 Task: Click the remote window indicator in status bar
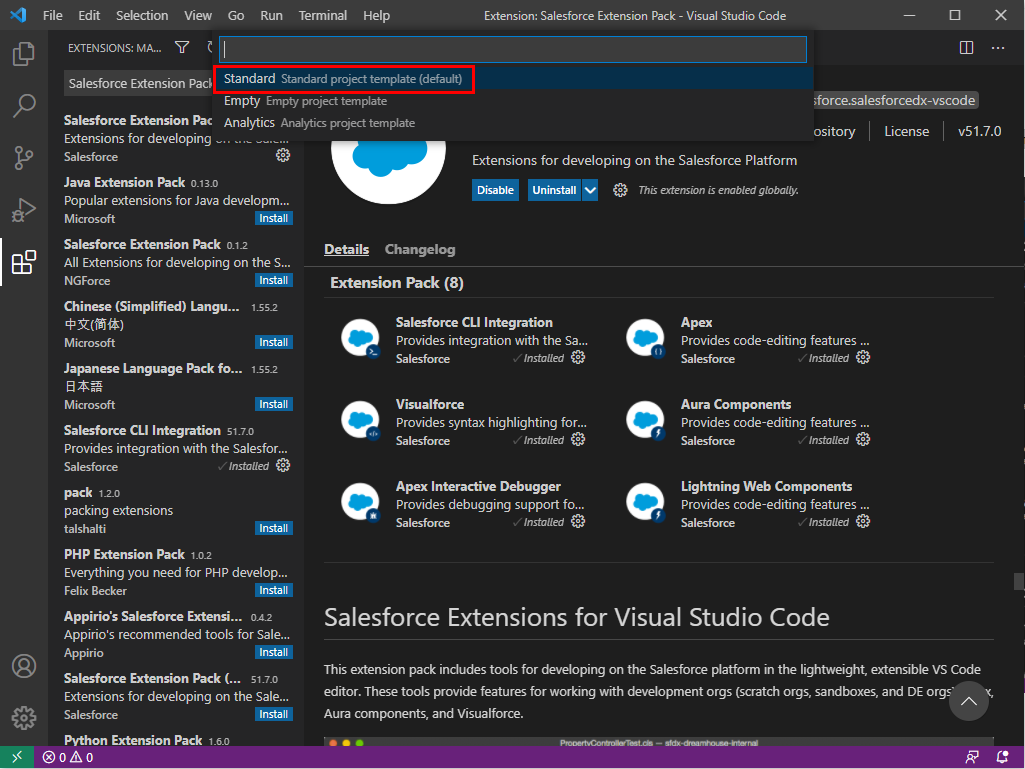17,757
